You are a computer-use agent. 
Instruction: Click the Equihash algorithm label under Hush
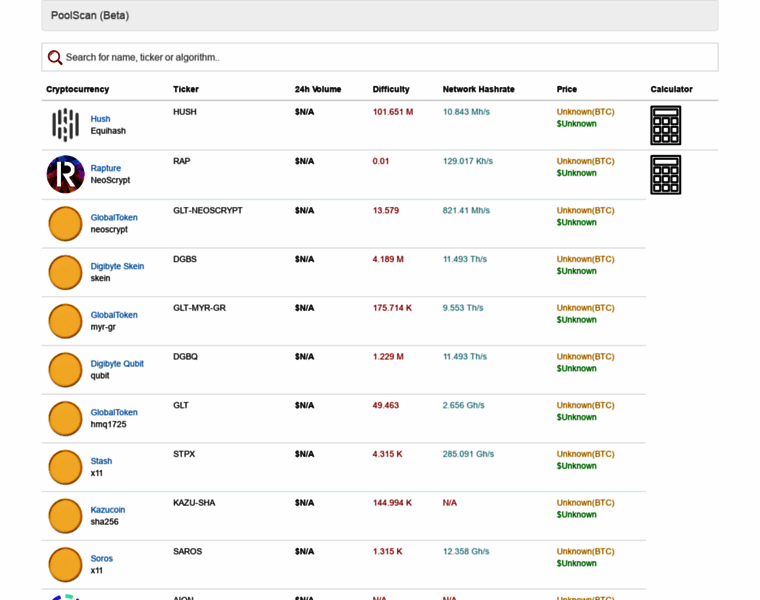click(x=108, y=131)
